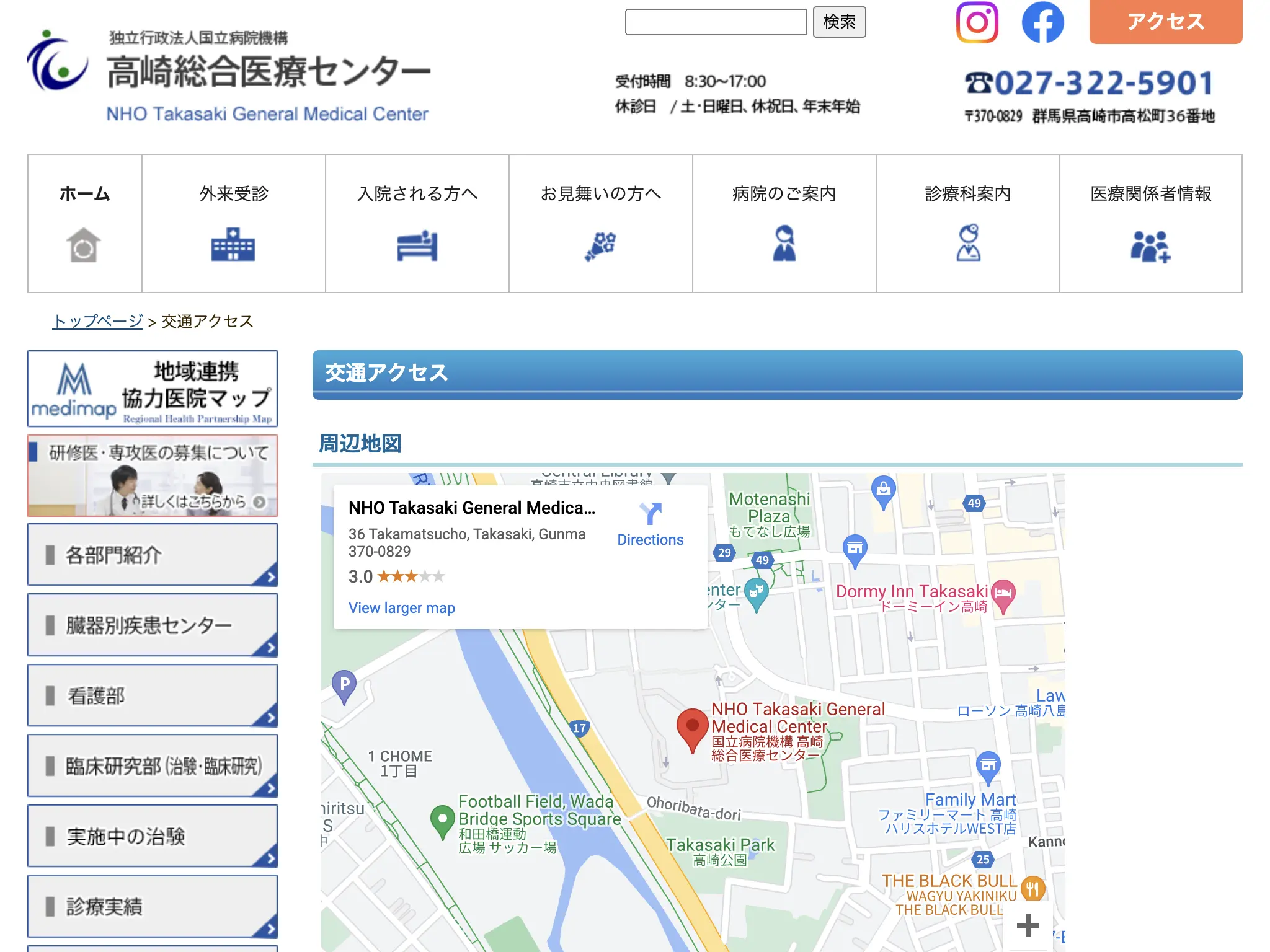Click the Directions arrow icon on map
Viewport: 1270px width, 952px height.
(x=651, y=514)
